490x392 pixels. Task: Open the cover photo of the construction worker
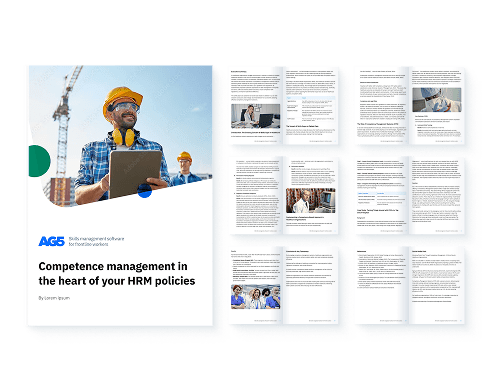(x=121, y=135)
